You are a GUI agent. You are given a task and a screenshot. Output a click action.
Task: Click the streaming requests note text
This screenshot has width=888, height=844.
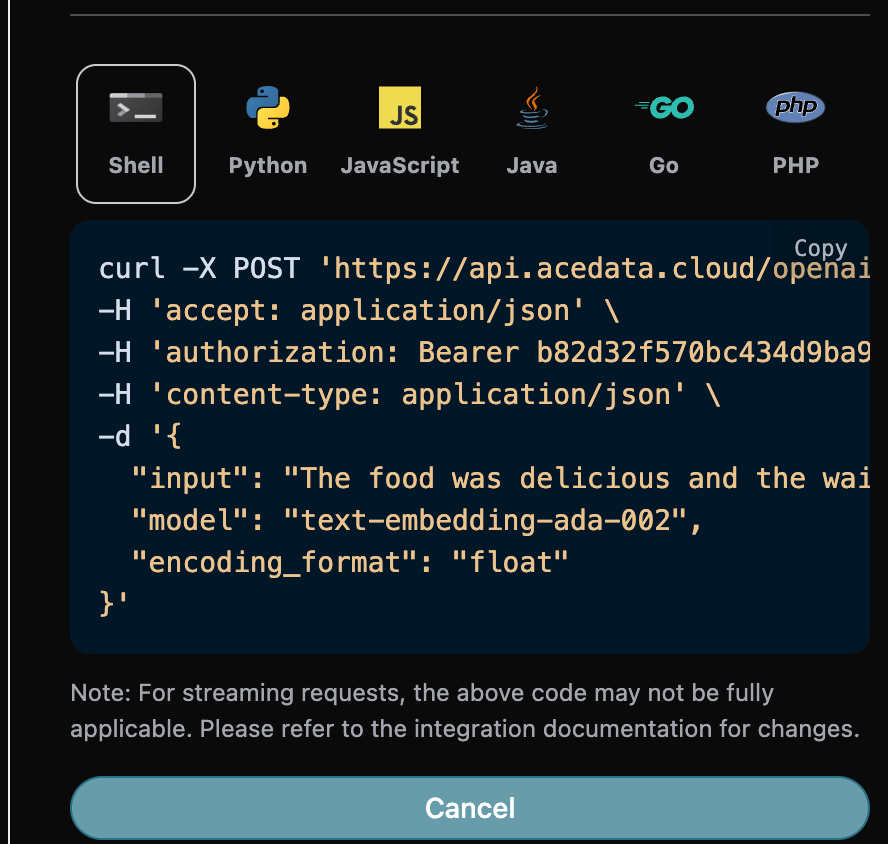point(465,711)
